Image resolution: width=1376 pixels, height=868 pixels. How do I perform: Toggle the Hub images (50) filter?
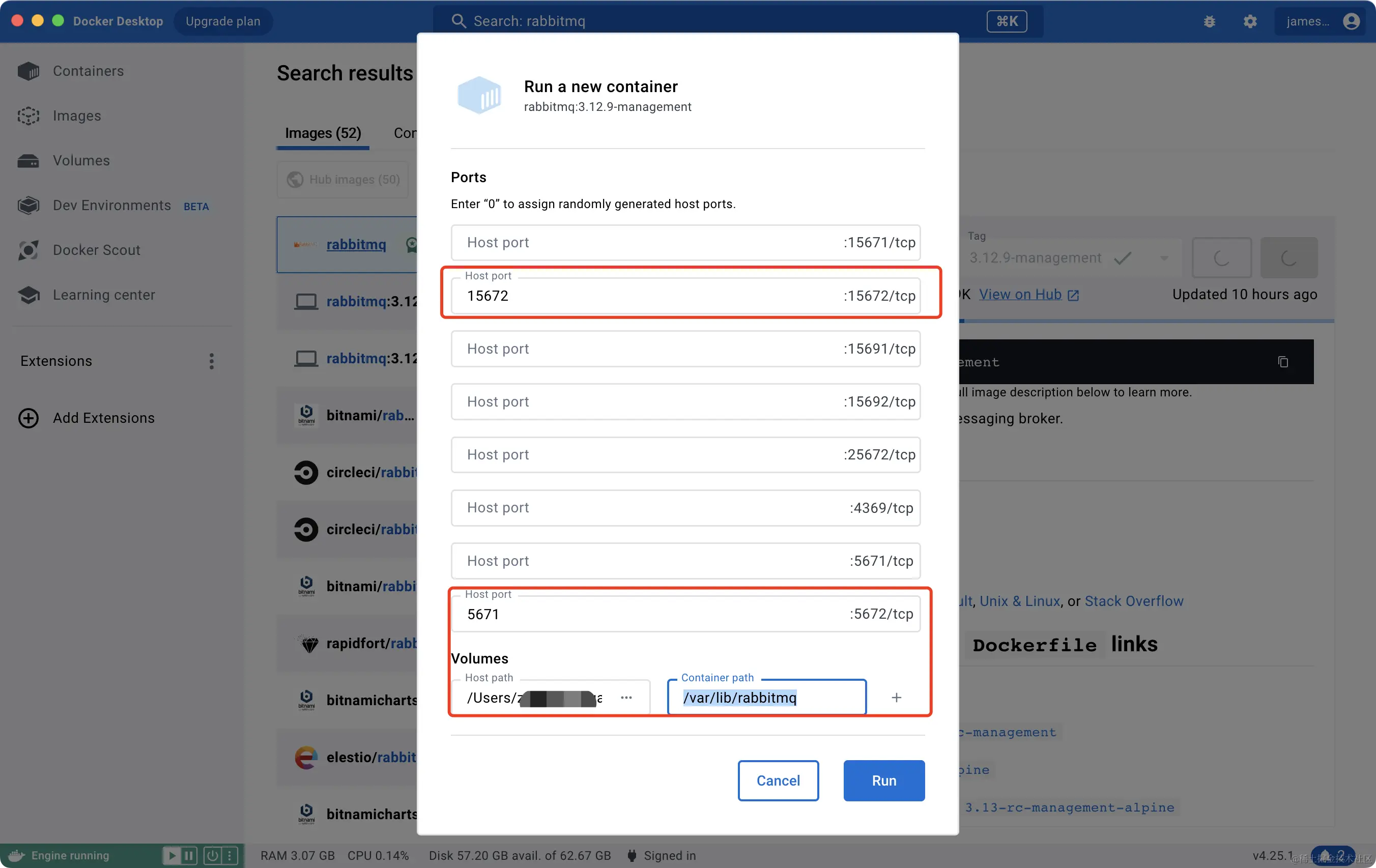click(343, 180)
